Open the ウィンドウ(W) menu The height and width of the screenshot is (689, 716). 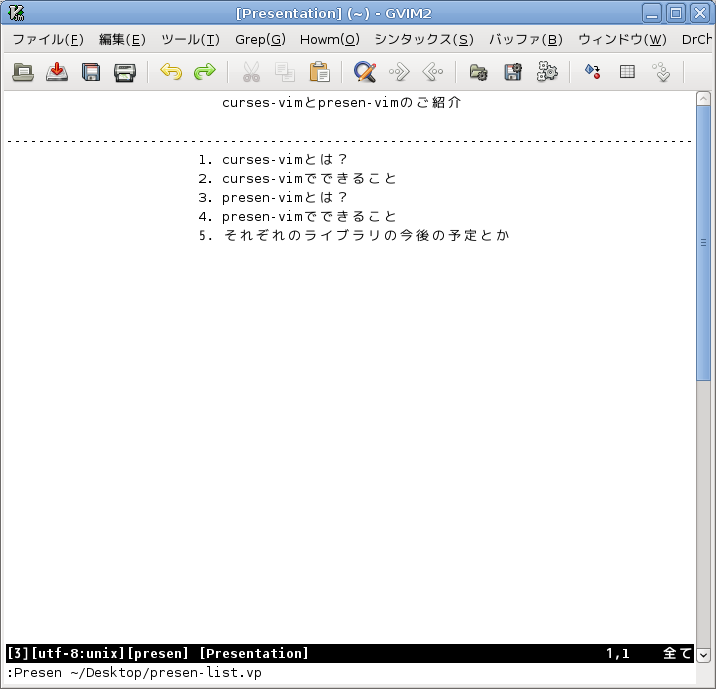(622, 40)
